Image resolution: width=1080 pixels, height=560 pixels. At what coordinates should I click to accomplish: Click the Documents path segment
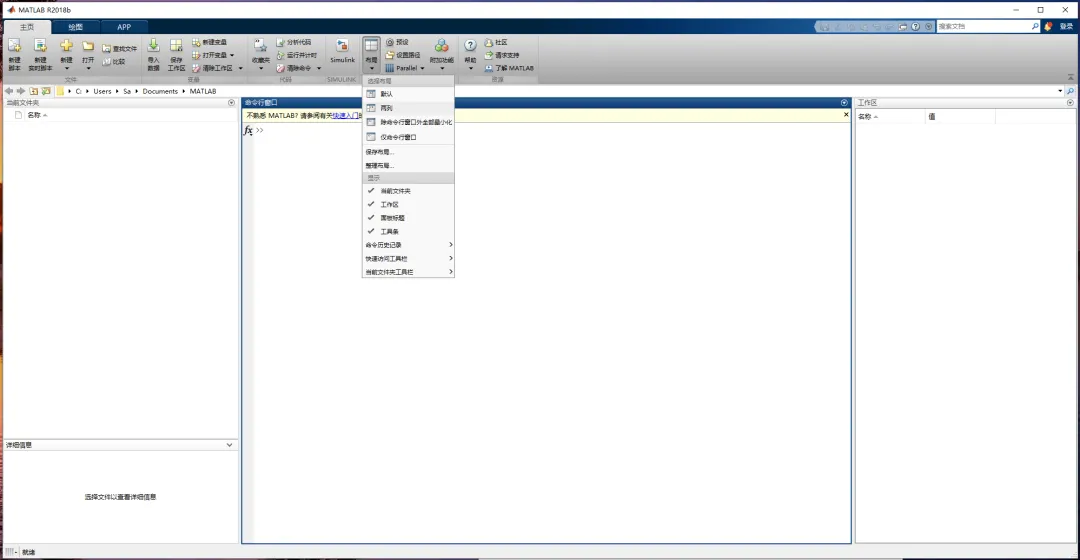[x=160, y=91]
